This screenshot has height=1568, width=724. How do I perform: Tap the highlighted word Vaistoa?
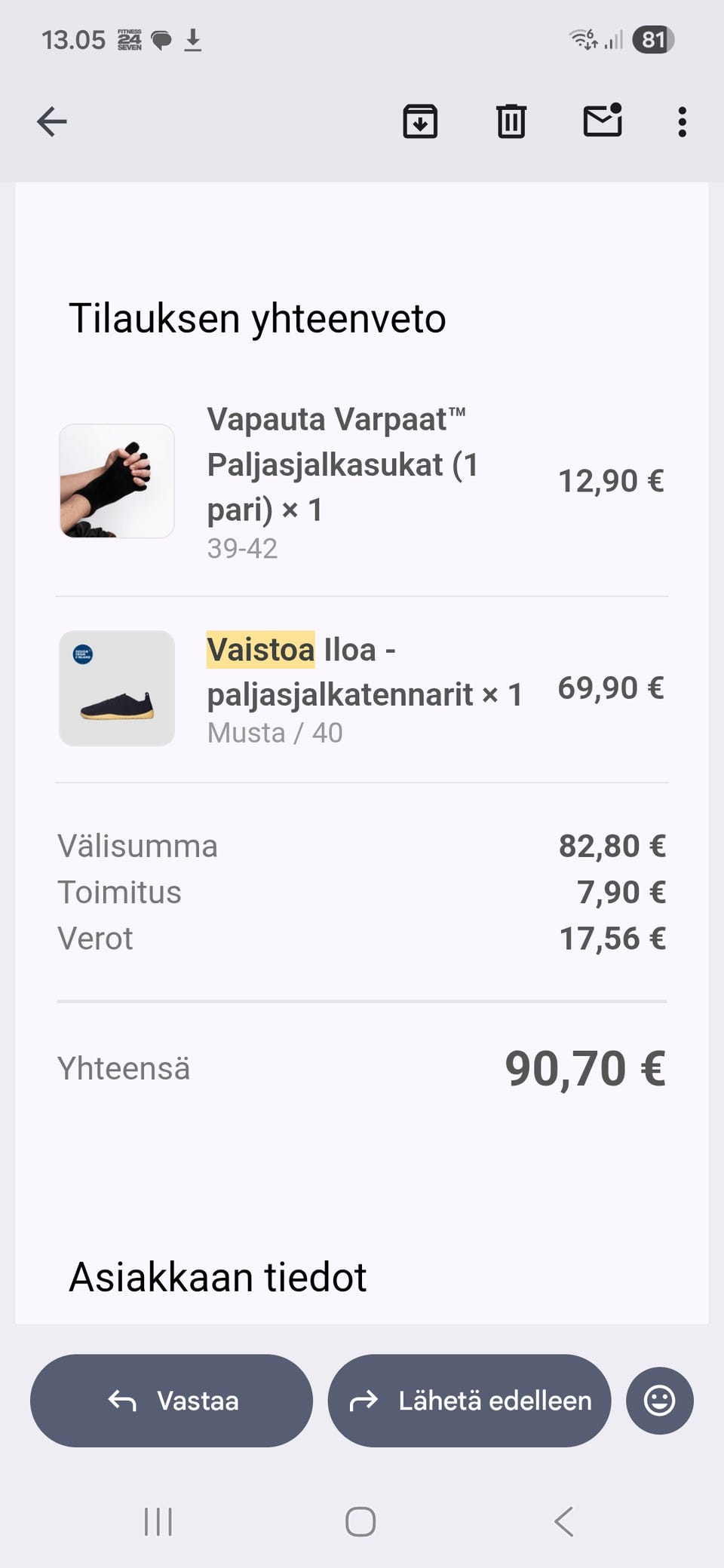pyautogui.click(x=260, y=650)
